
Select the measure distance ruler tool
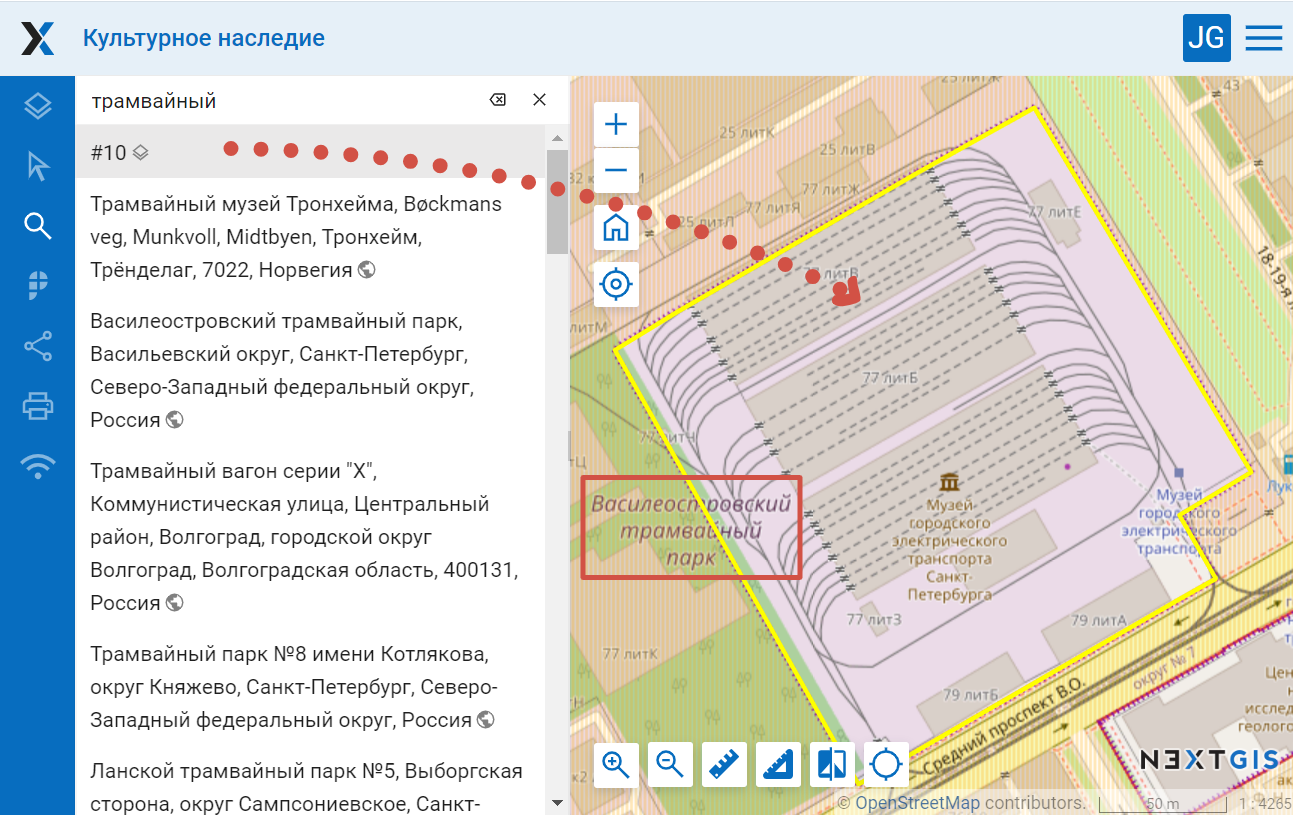[724, 765]
